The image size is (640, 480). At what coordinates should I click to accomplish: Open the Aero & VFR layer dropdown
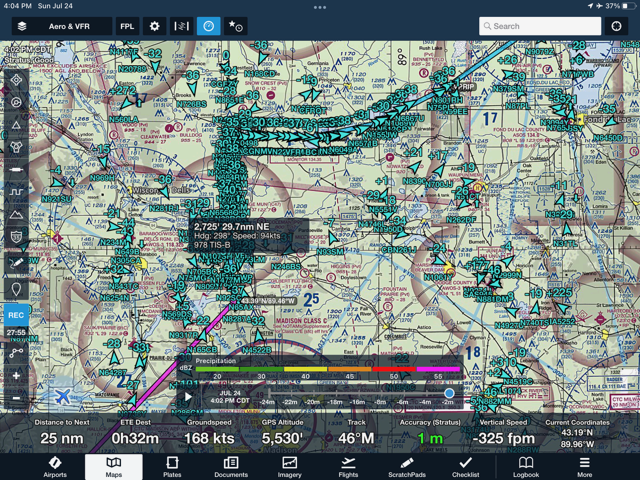[x=62, y=26]
